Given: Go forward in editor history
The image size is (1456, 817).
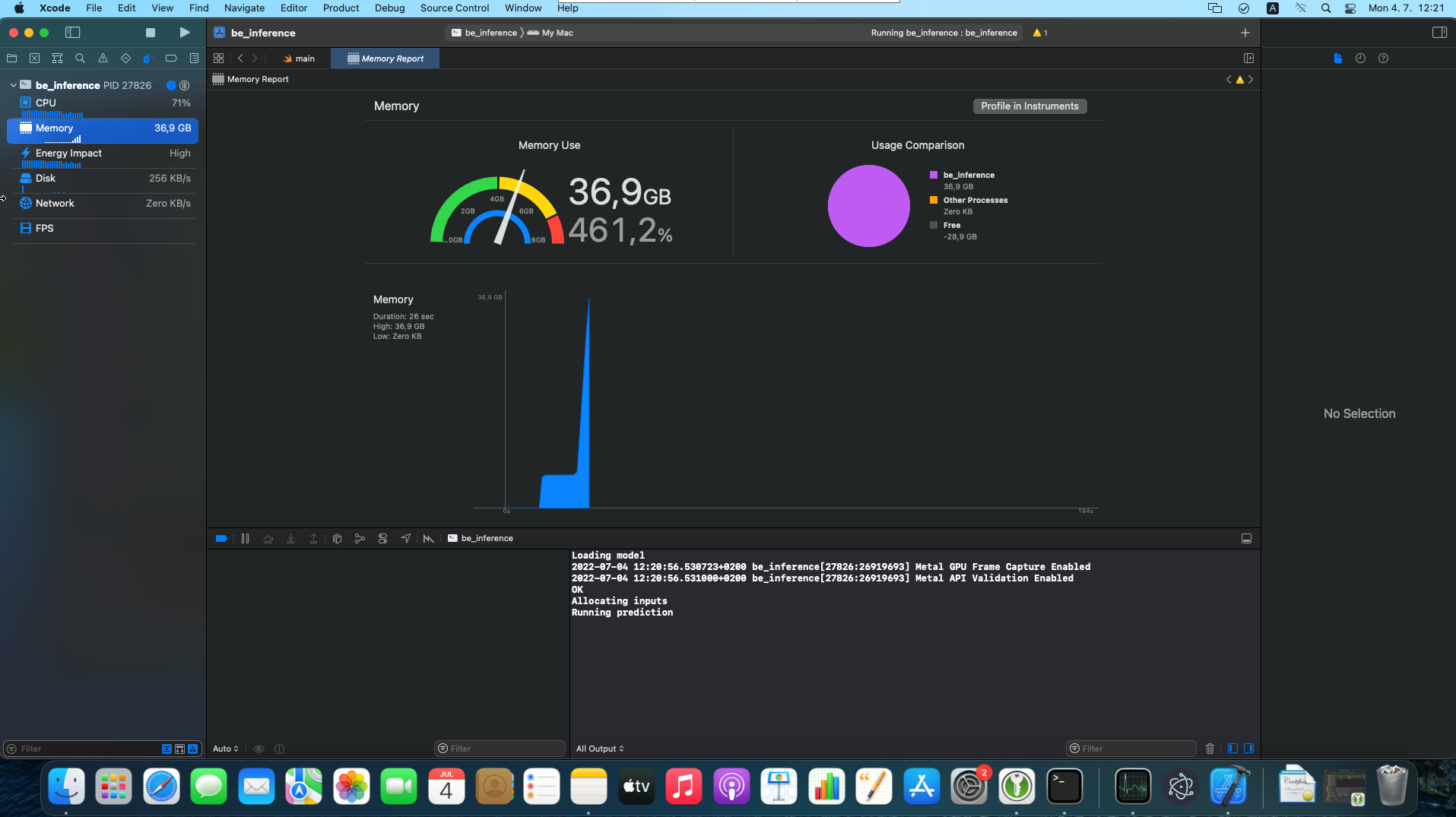Looking at the screenshot, I should coord(255,59).
